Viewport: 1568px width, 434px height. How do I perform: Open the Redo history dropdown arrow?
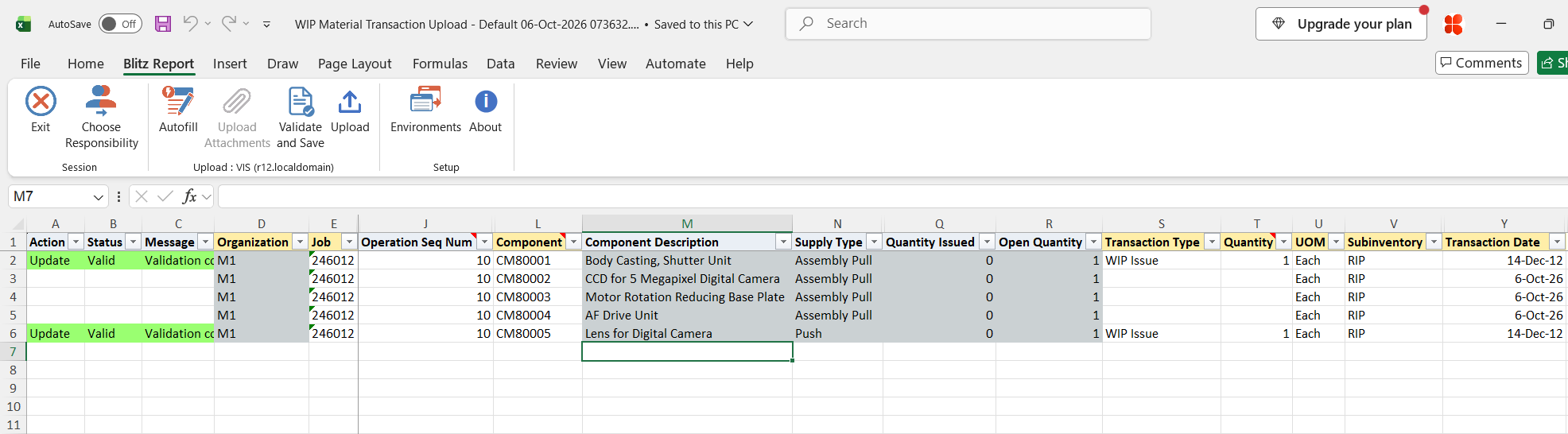[x=246, y=24]
